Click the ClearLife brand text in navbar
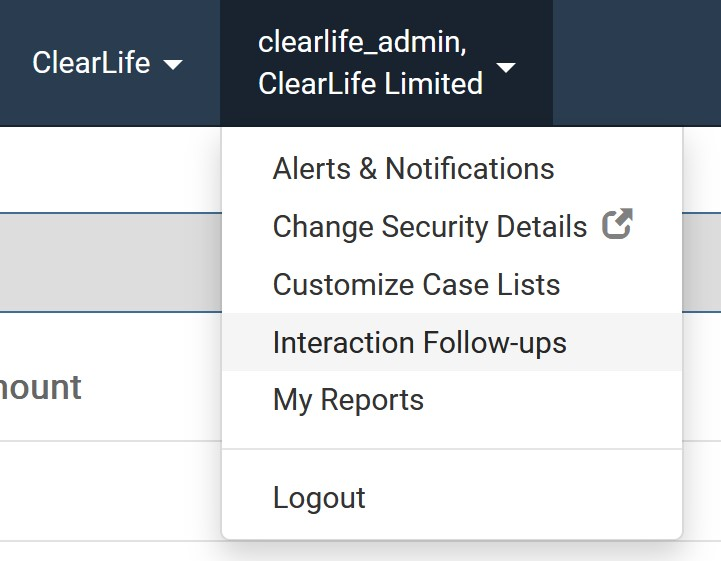 point(91,63)
